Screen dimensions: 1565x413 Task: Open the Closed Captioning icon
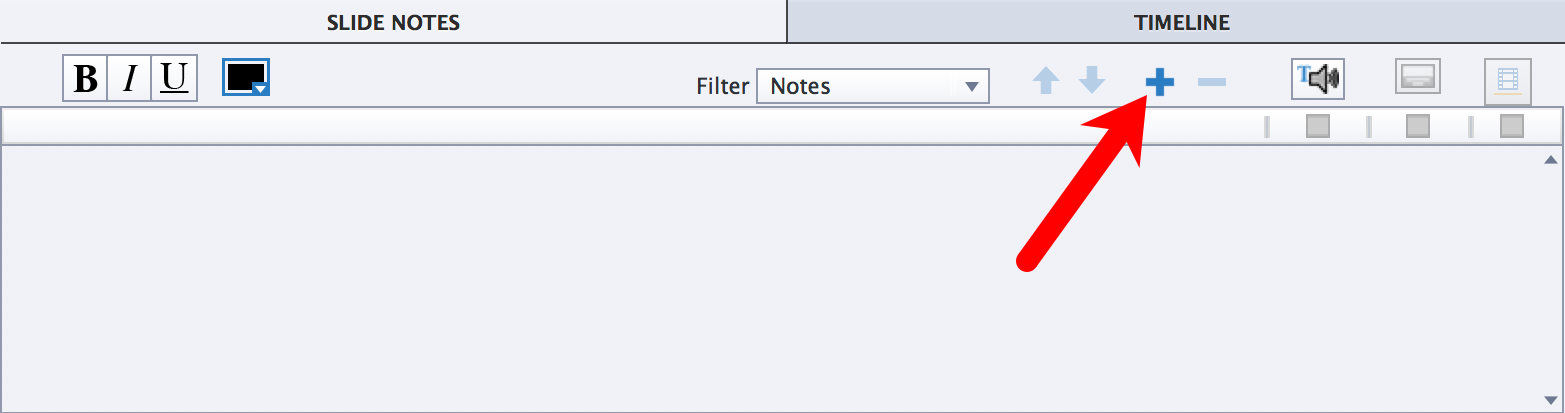pos(1418,77)
